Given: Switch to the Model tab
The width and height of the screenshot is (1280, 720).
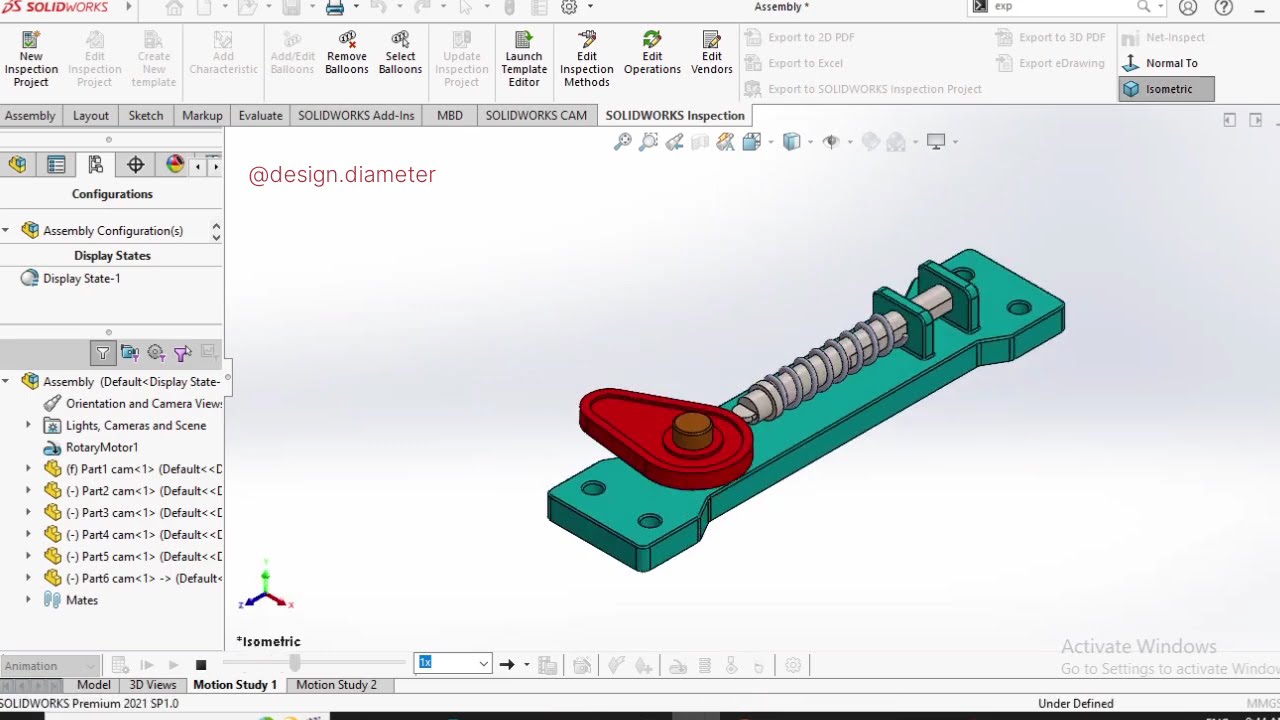Looking at the screenshot, I should [x=94, y=685].
